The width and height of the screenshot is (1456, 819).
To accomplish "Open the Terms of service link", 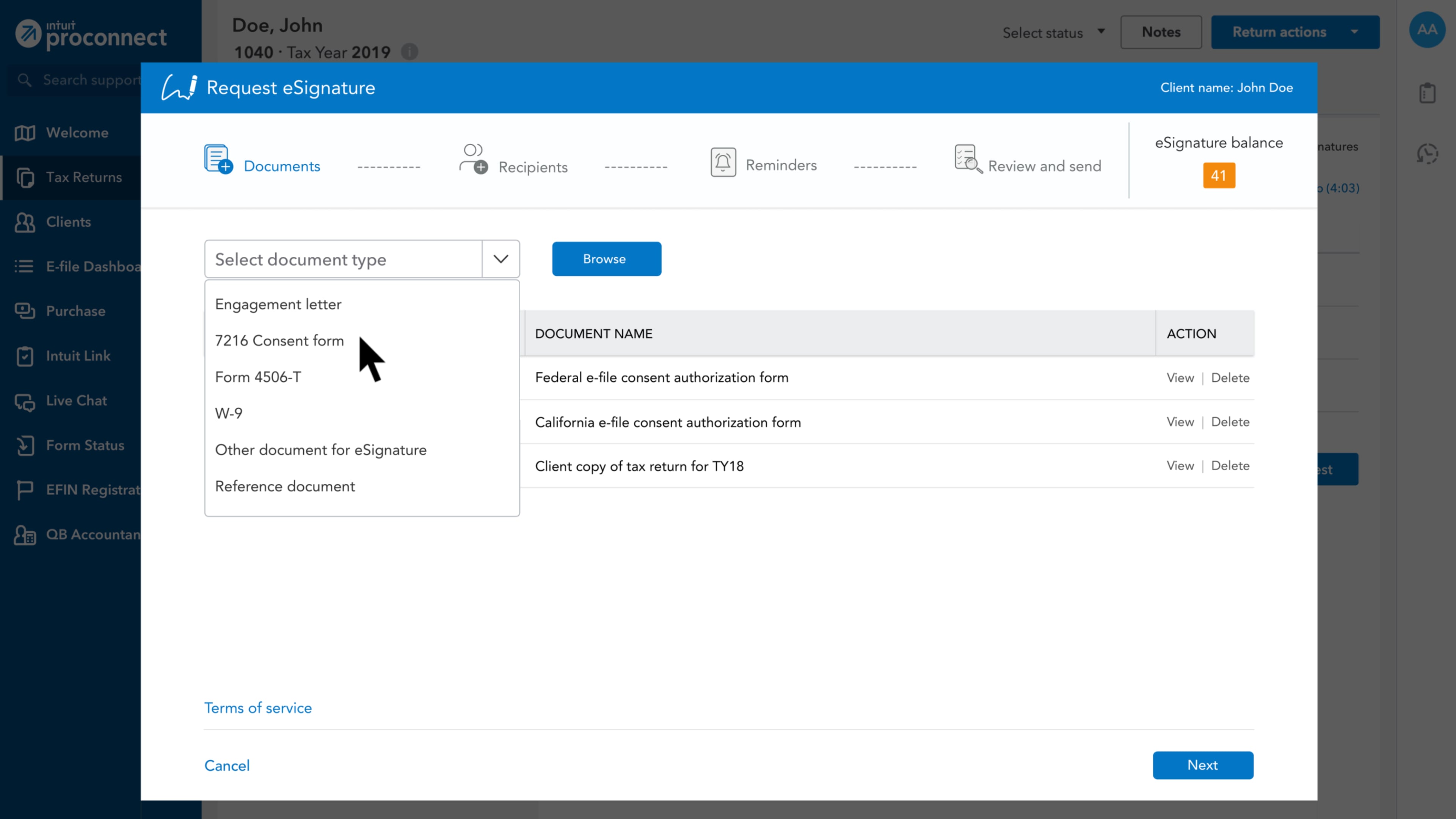I will point(258,708).
